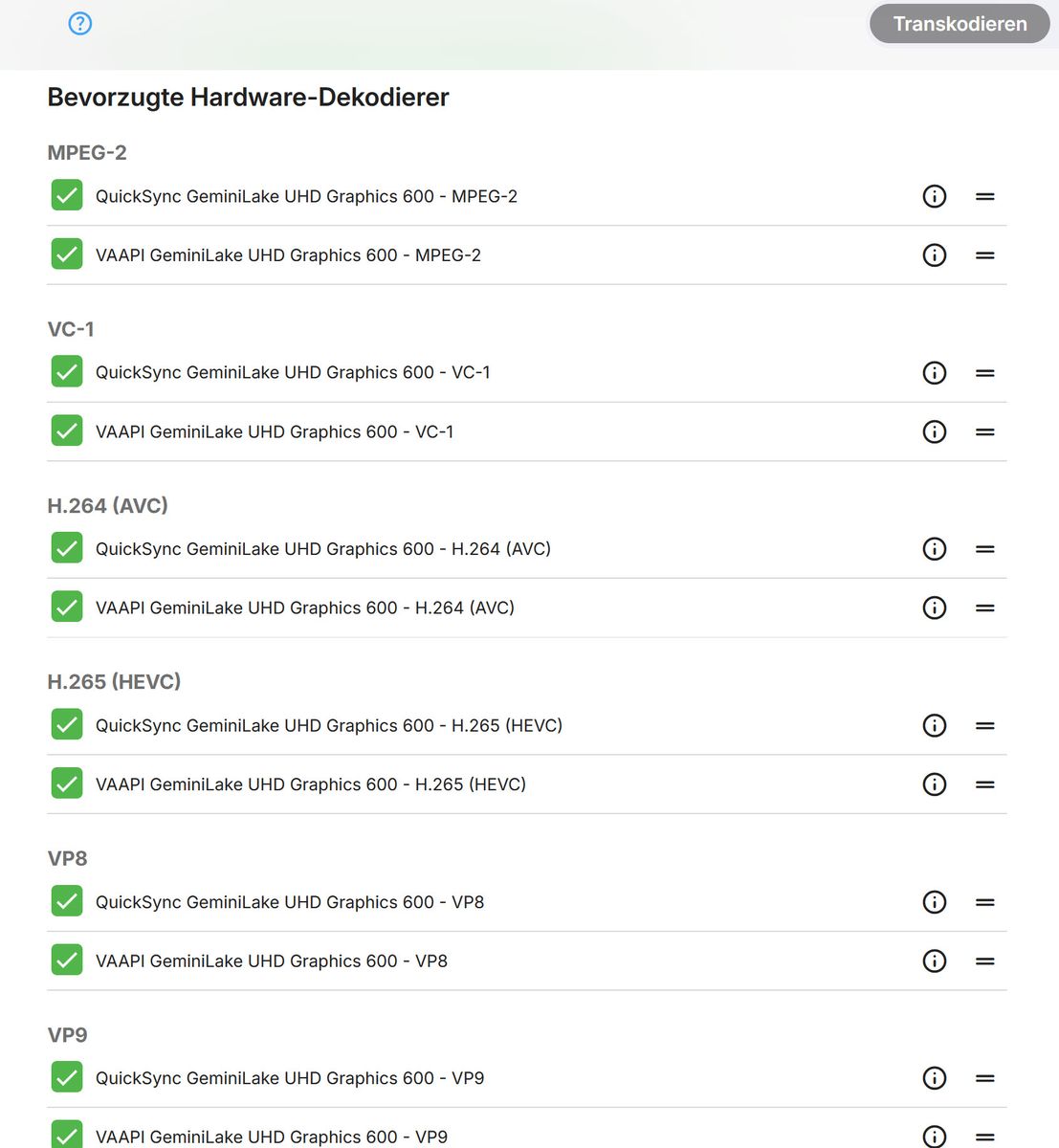Screen dimensions: 1059x1148
Task: Grab reorder handle of VAAPI VP8 row
Action: [x=985, y=961]
